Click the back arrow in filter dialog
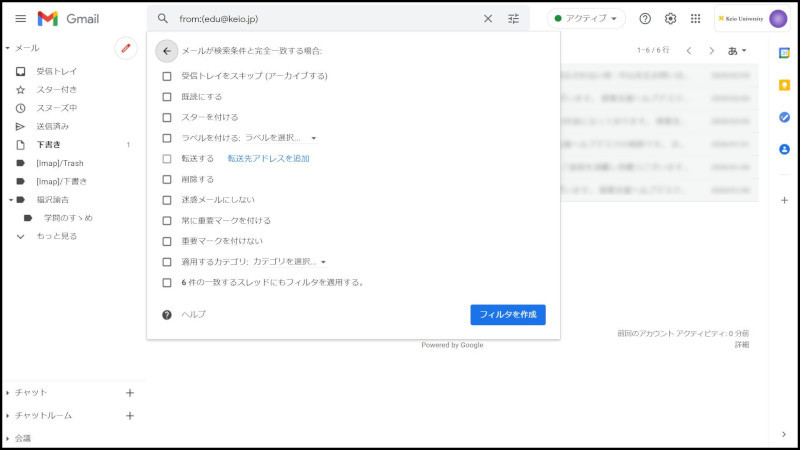The height and width of the screenshot is (450, 800). [x=167, y=51]
